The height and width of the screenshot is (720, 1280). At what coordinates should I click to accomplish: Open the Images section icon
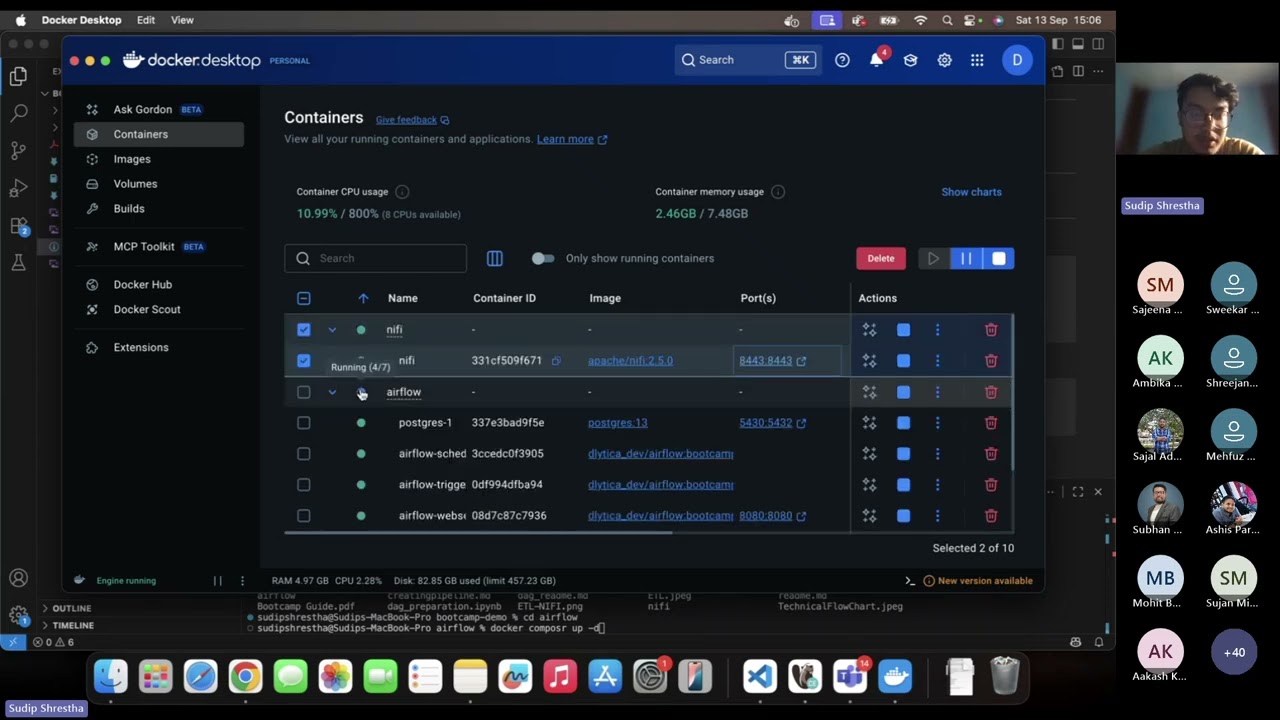coord(92,159)
